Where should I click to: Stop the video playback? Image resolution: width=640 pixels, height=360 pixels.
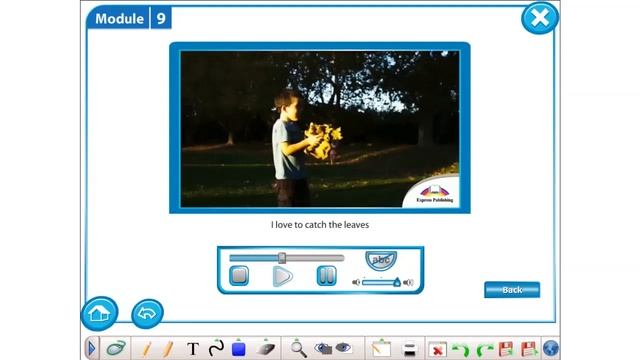(239, 276)
